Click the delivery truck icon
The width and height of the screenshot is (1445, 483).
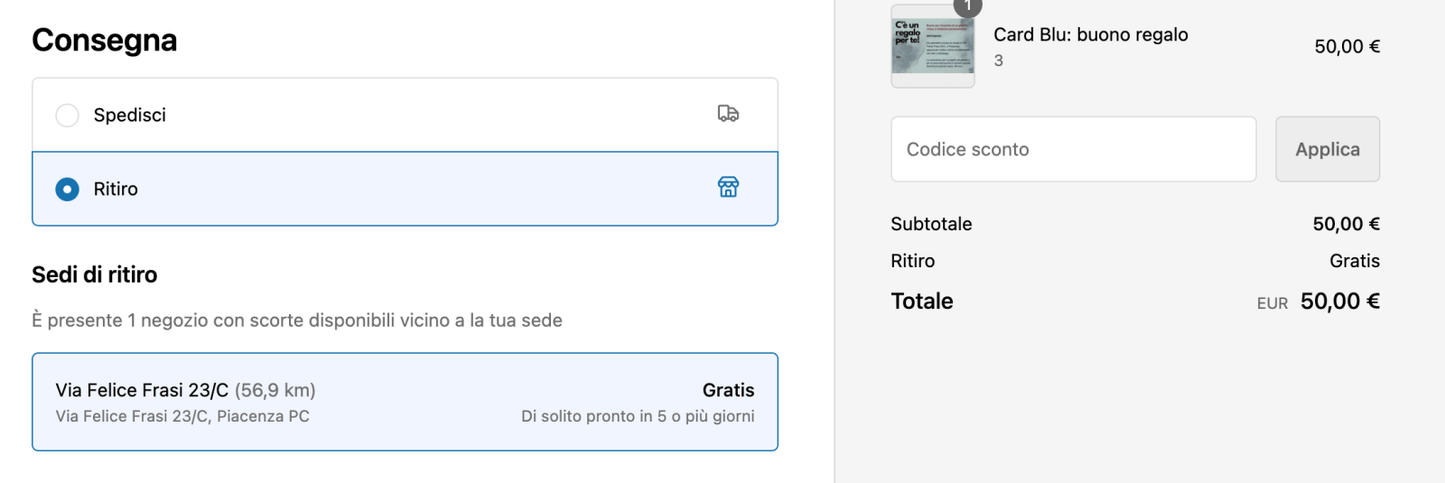[728, 114]
